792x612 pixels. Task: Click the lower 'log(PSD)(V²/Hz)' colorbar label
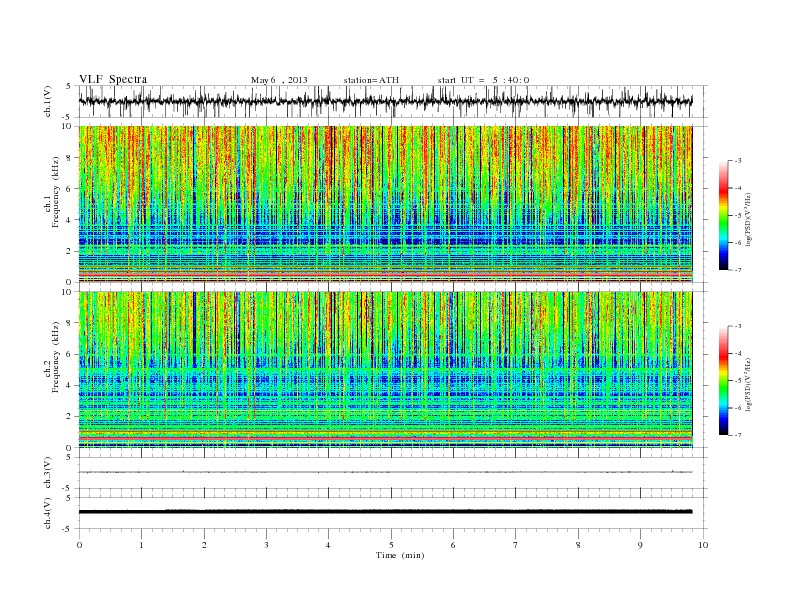point(749,384)
